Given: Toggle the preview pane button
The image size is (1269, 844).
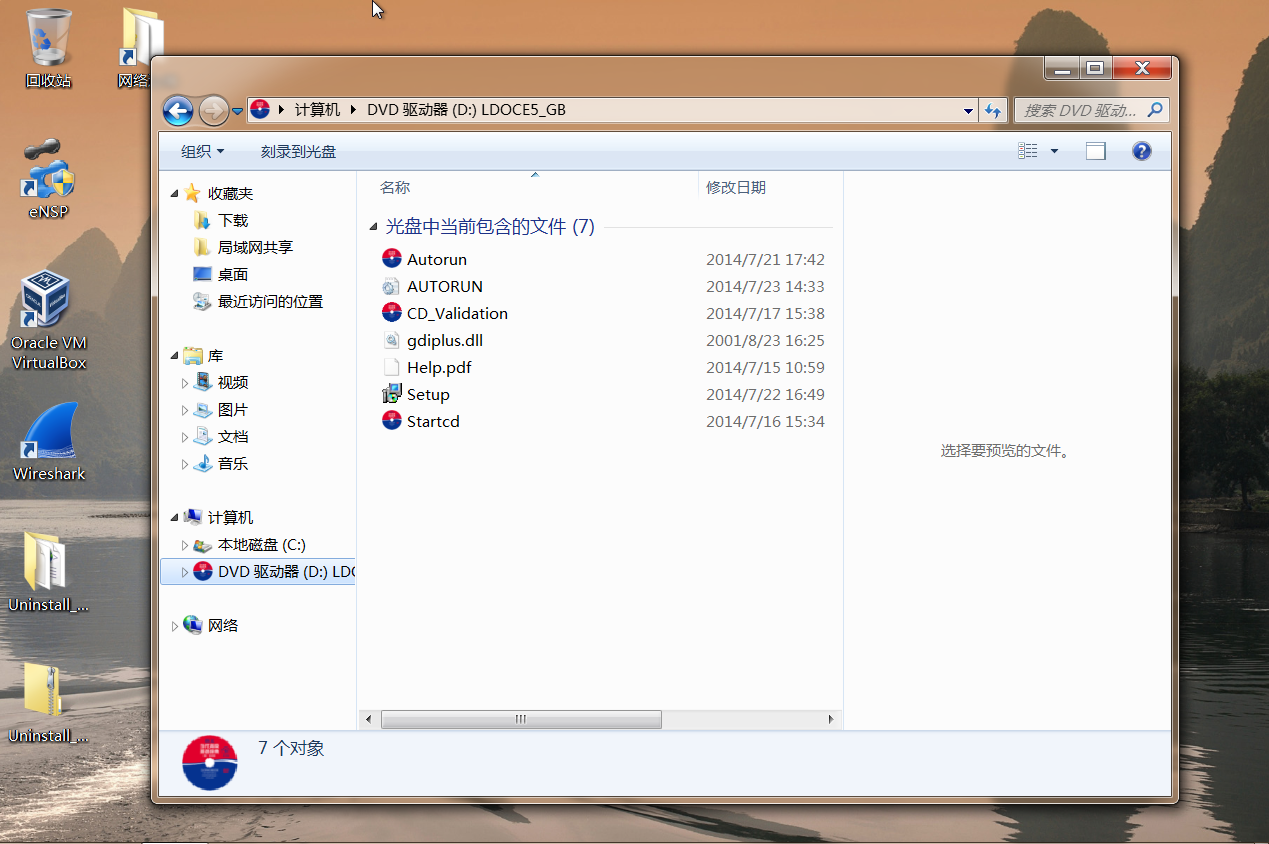Looking at the screenshot, I should [x=1096, y=151].
